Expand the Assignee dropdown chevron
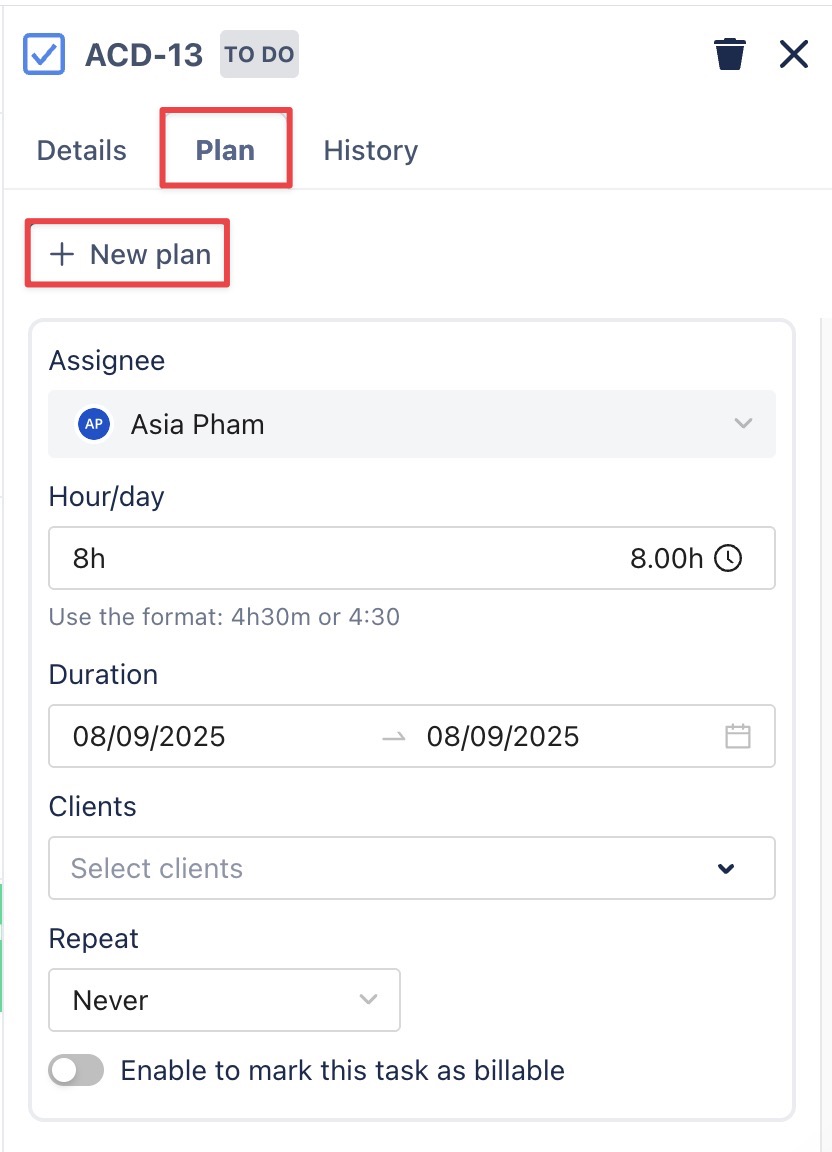The image size is (832, 1152). point(743,424)
